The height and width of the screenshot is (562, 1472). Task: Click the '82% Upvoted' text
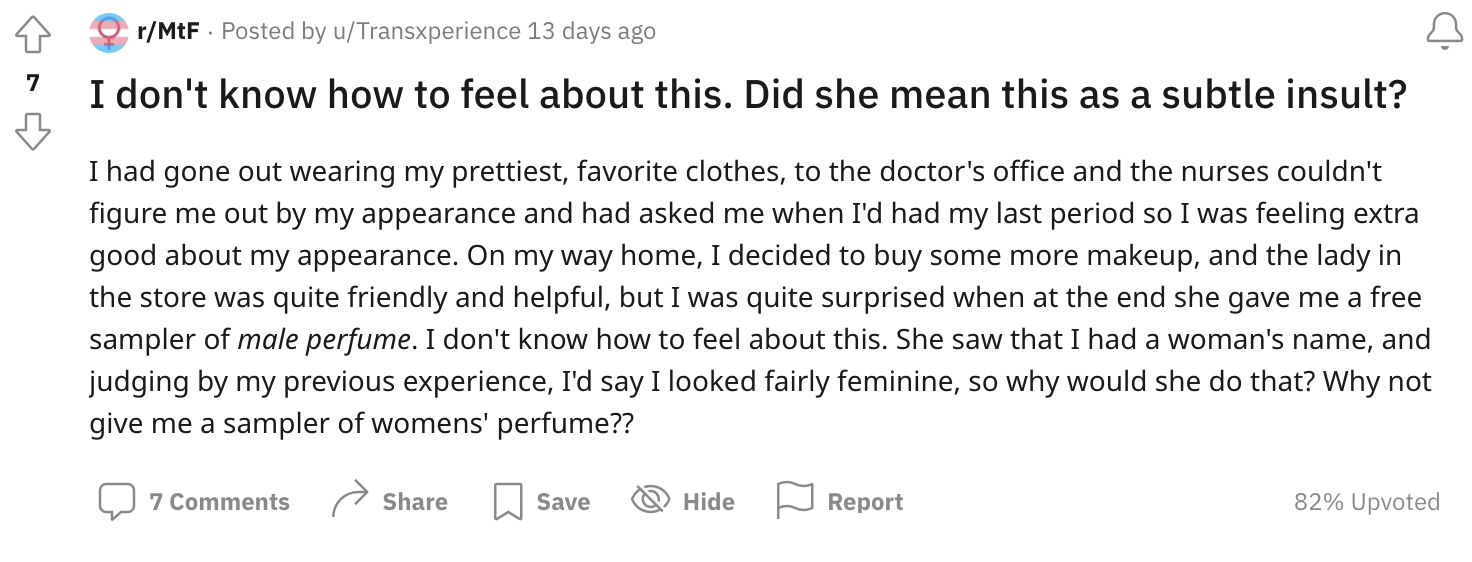(1367, 502)
